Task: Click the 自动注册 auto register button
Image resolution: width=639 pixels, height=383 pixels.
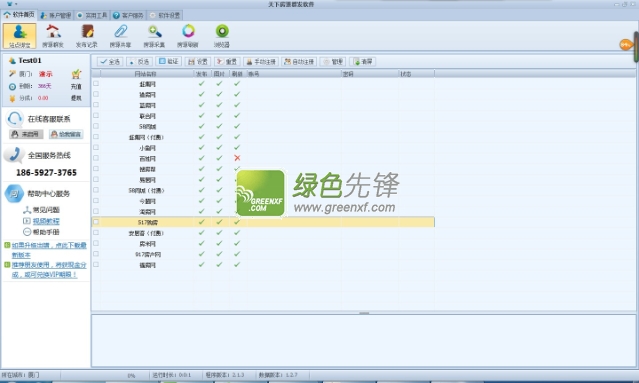Action: point(299,62)
